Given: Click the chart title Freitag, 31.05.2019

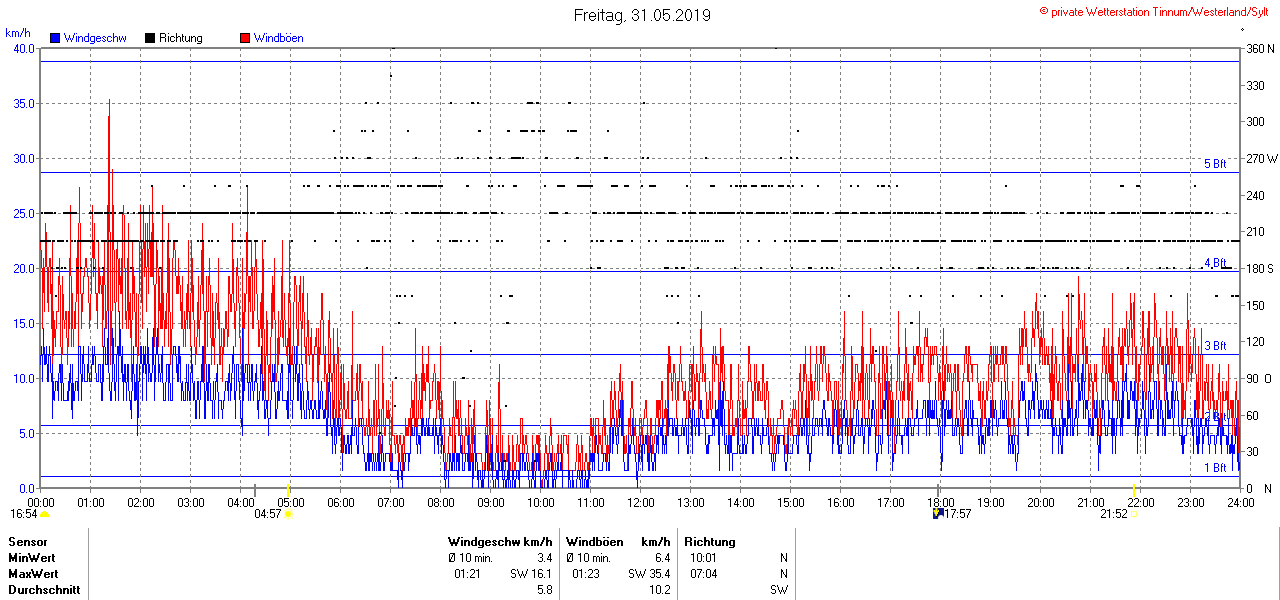Looking at the screenshot, I should coord(642,15).
